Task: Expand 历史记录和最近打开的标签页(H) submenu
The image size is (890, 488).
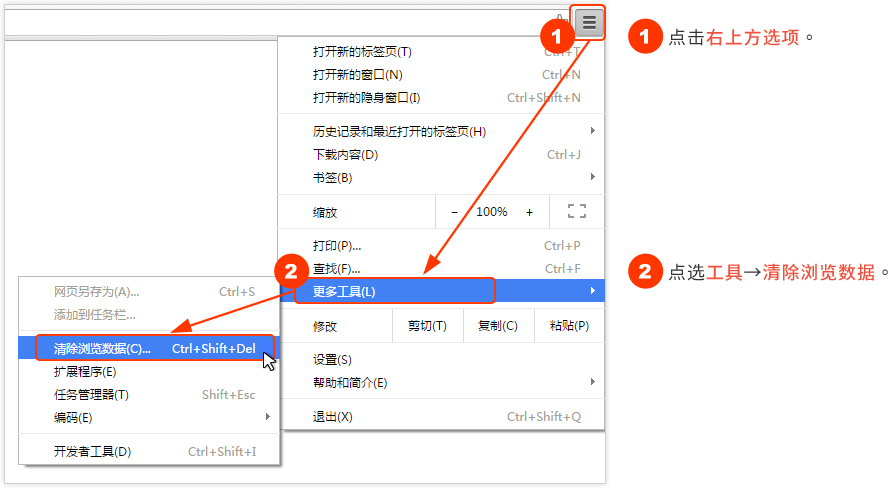Action: [x=400, y=132]
